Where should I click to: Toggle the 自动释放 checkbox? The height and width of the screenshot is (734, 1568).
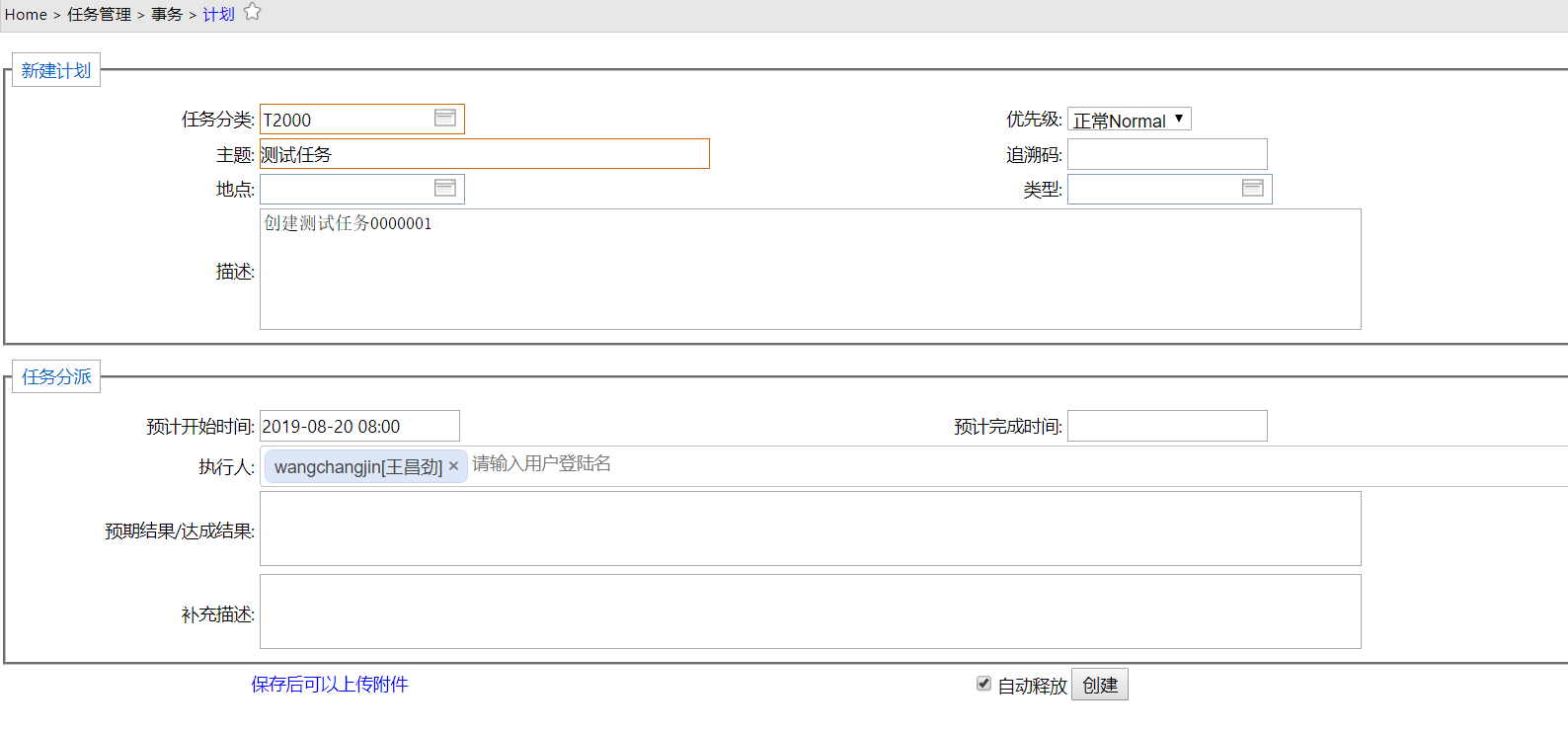coord(983,684)
